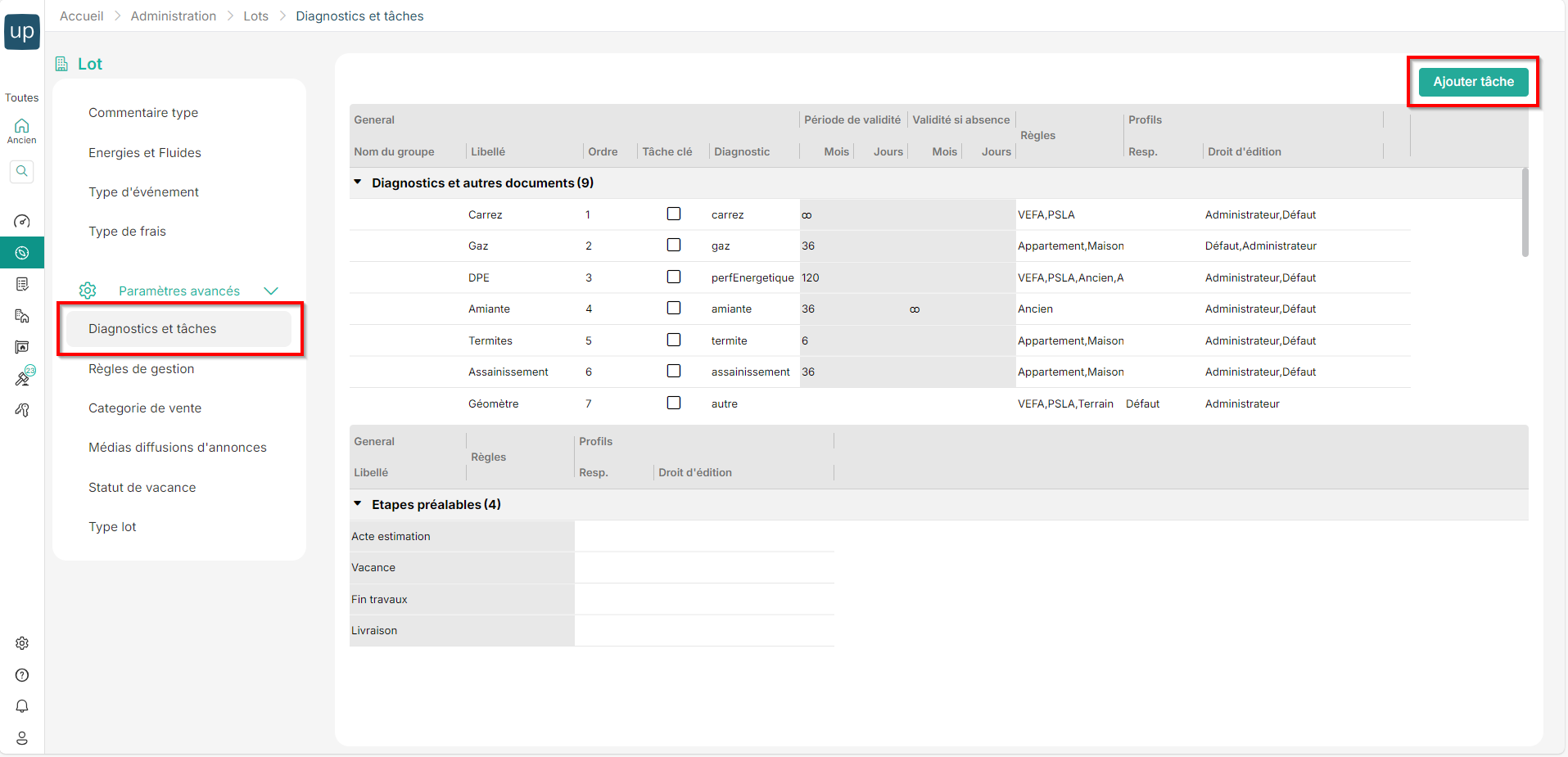Enable the Tâche clé checkbox for Termites

tap(674, 340)
